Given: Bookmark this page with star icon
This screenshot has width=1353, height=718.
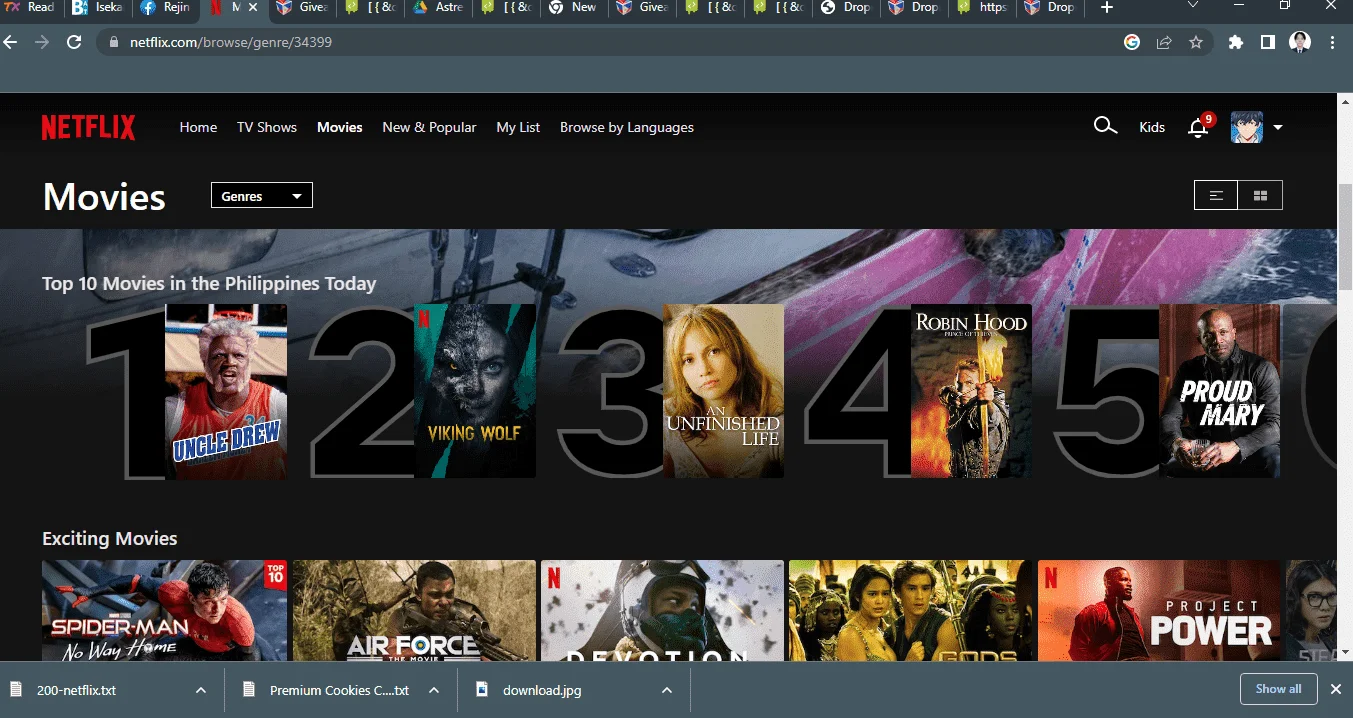Looking at the screenshot, I should click(1196, 43).
